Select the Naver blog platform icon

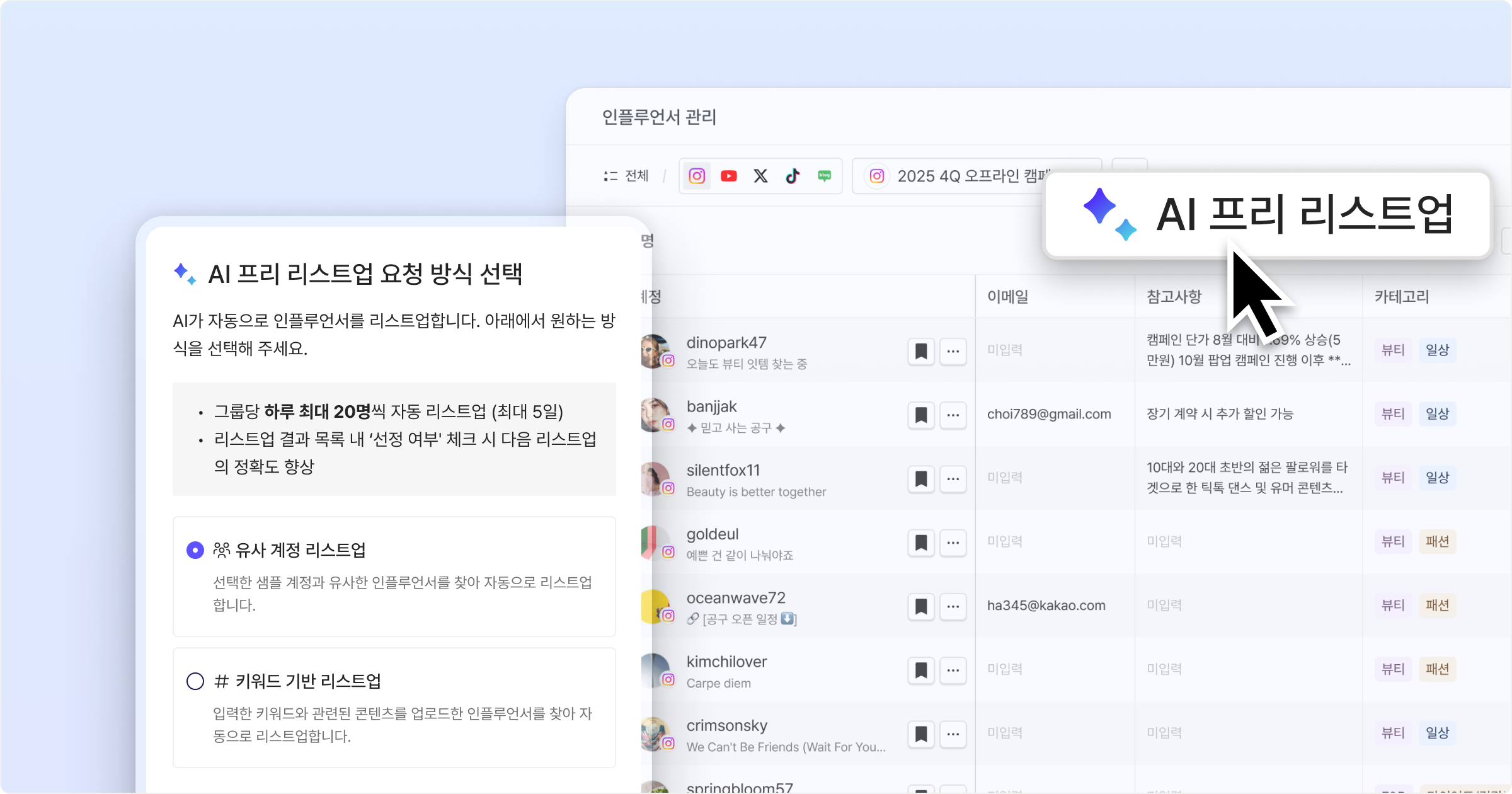tap(824, 176)
